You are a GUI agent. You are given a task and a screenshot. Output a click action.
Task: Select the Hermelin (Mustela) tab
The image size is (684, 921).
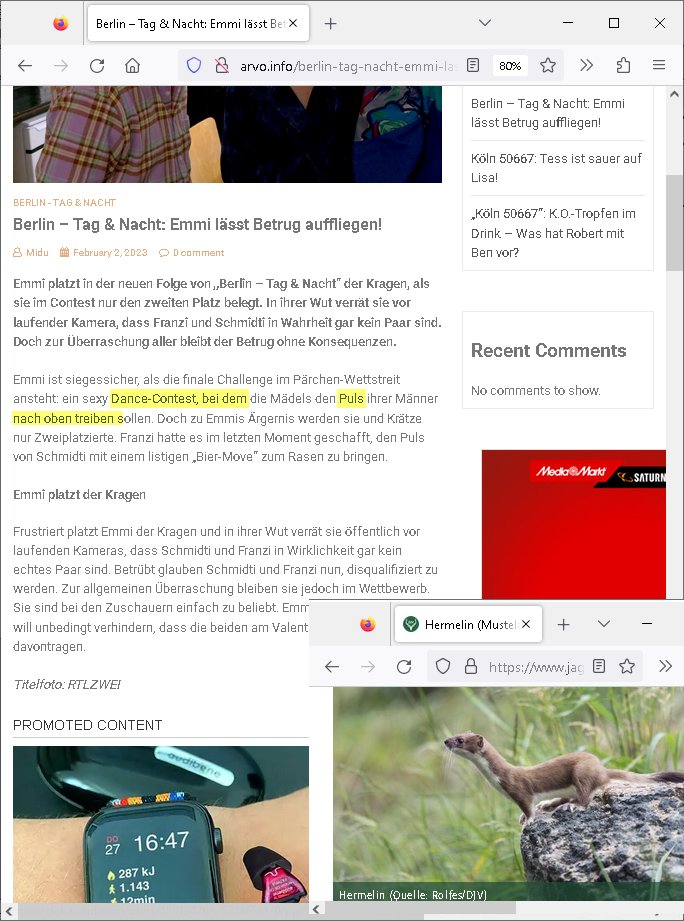point(469,624)
